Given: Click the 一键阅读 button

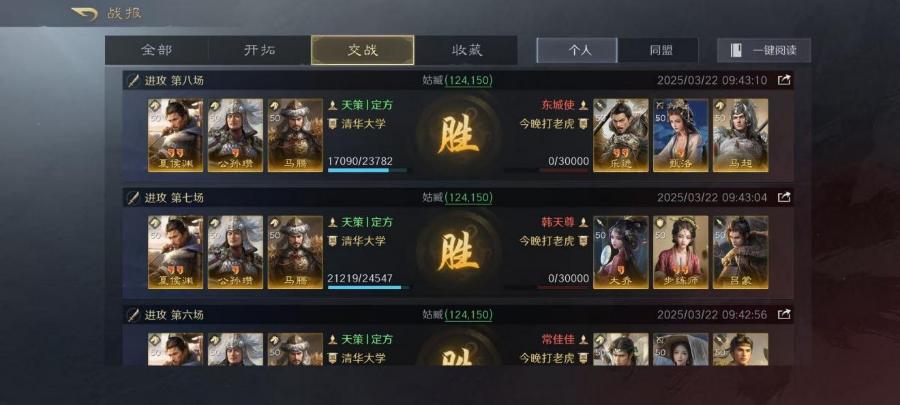Looking at the screenshot, I should tap(764, 50).
